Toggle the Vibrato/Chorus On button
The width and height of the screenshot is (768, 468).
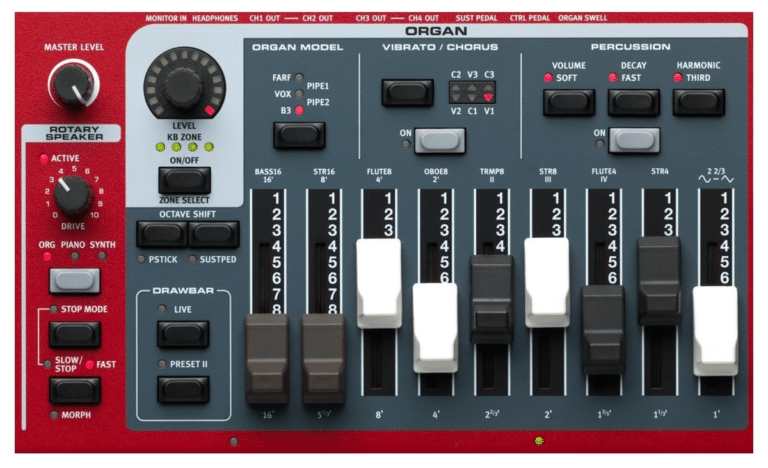point(440,141)
